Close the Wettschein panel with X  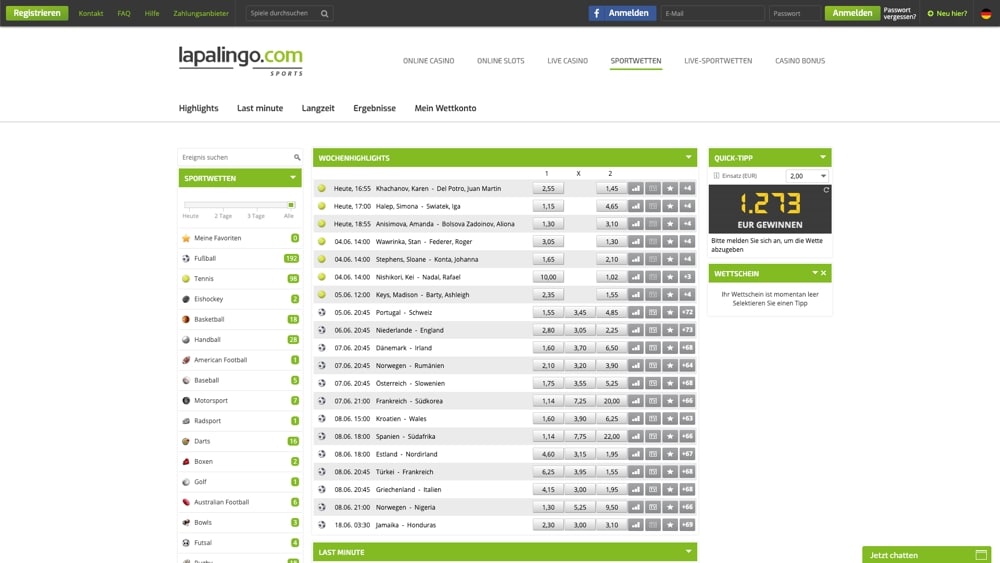(823, 273)
